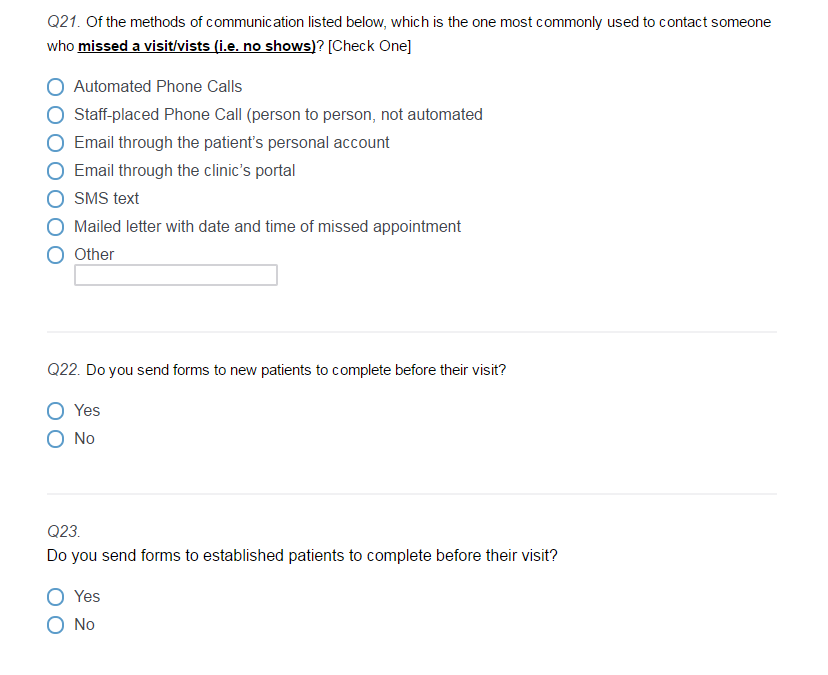Pick Email through the patient's personal account

pos(56,143)
